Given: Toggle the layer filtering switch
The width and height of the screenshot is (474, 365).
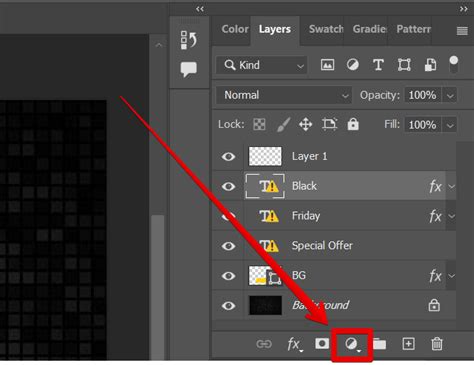Looking at the screenshot, I should [454, 64].
